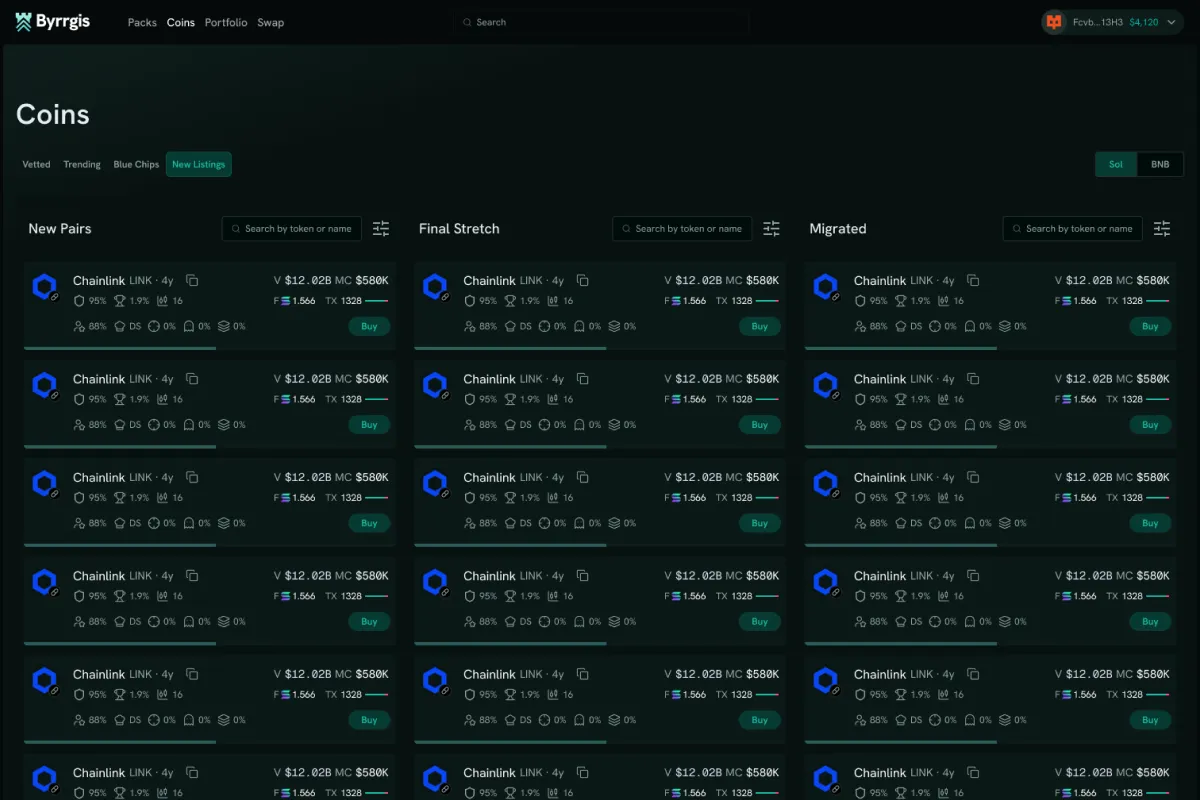Buy fifth Chainlink in New Pairs
1200x800 pixels.
[x=369, y=720]
